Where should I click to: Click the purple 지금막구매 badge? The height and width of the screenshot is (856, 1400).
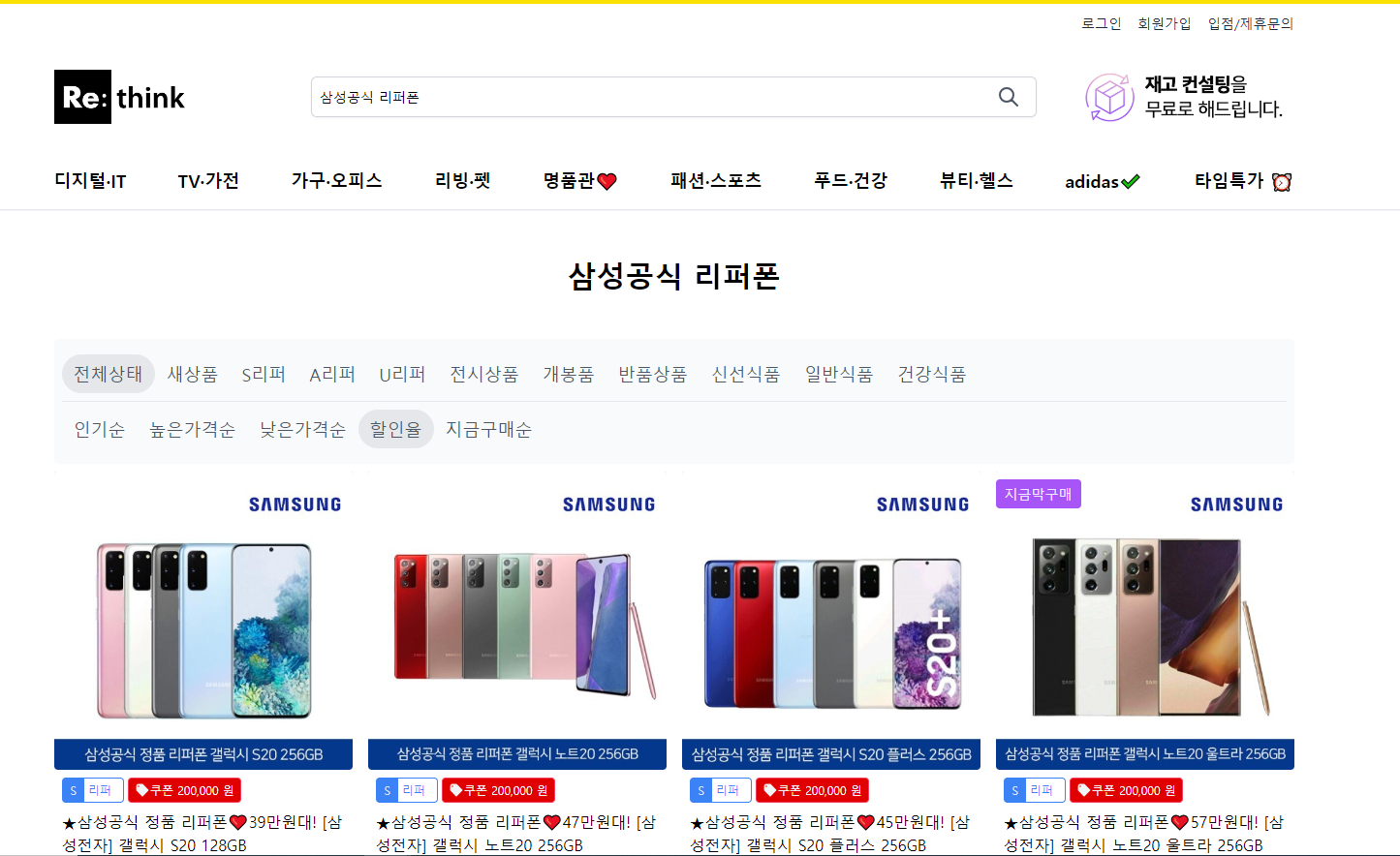1038,494
